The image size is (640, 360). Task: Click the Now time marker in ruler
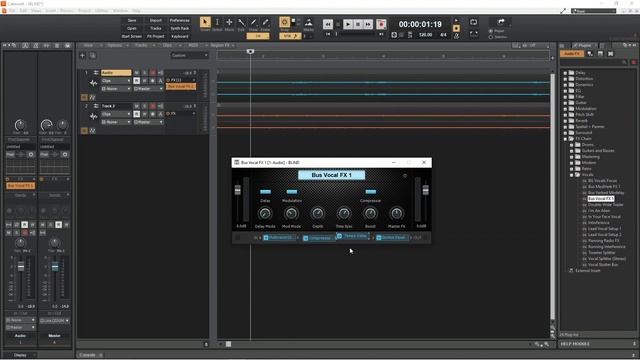click(x=250, y=51)
